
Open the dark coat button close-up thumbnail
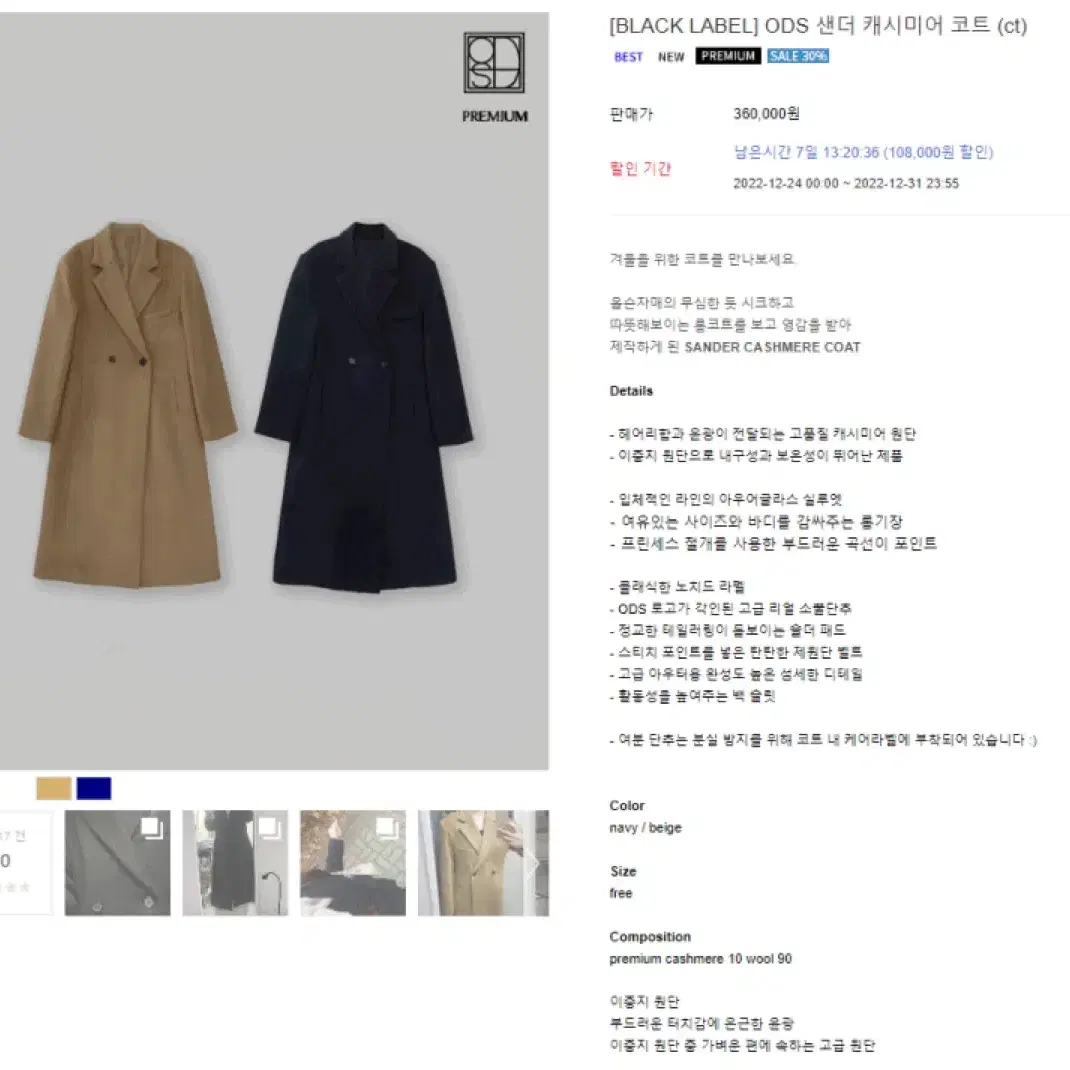tap(117, 863)
